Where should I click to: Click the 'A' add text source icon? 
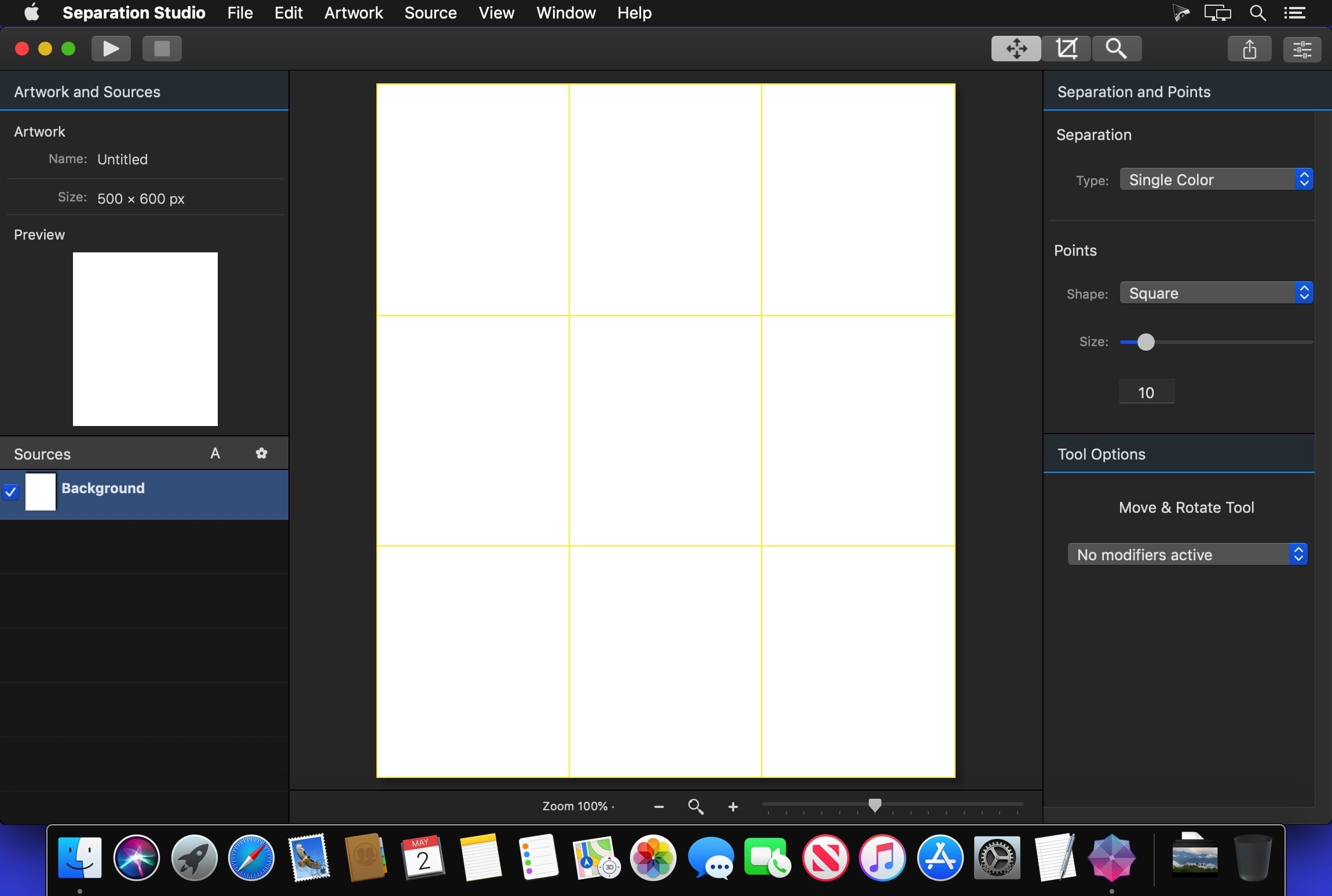(215, 453)
